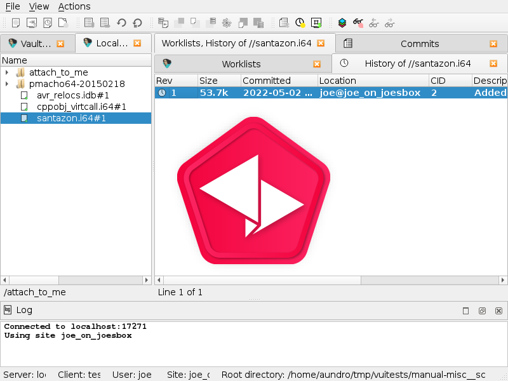Expand the attach_to_me folder

7,72
